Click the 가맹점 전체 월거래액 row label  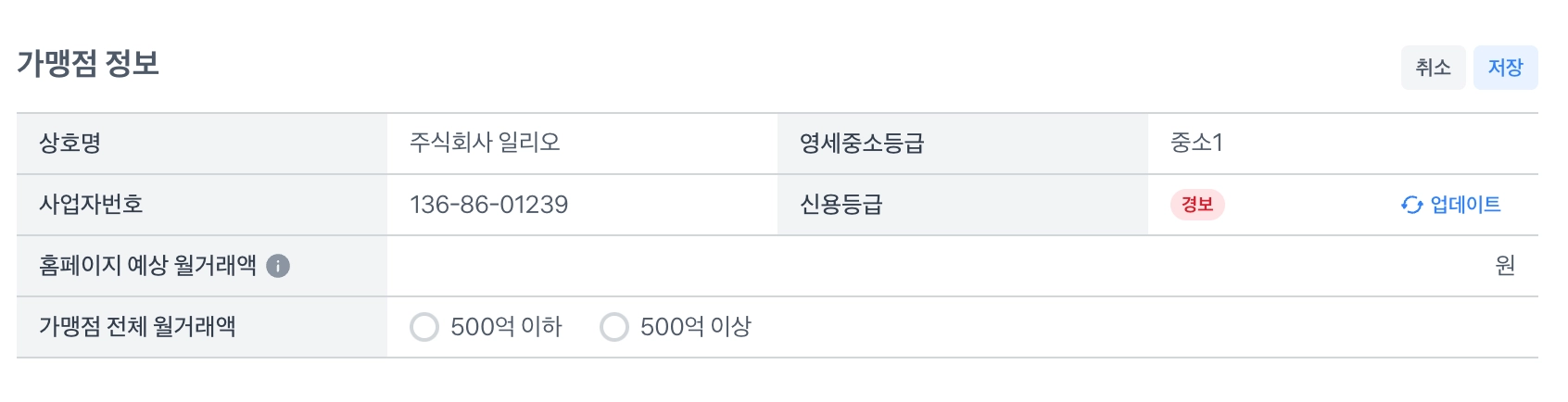(137, 327)
